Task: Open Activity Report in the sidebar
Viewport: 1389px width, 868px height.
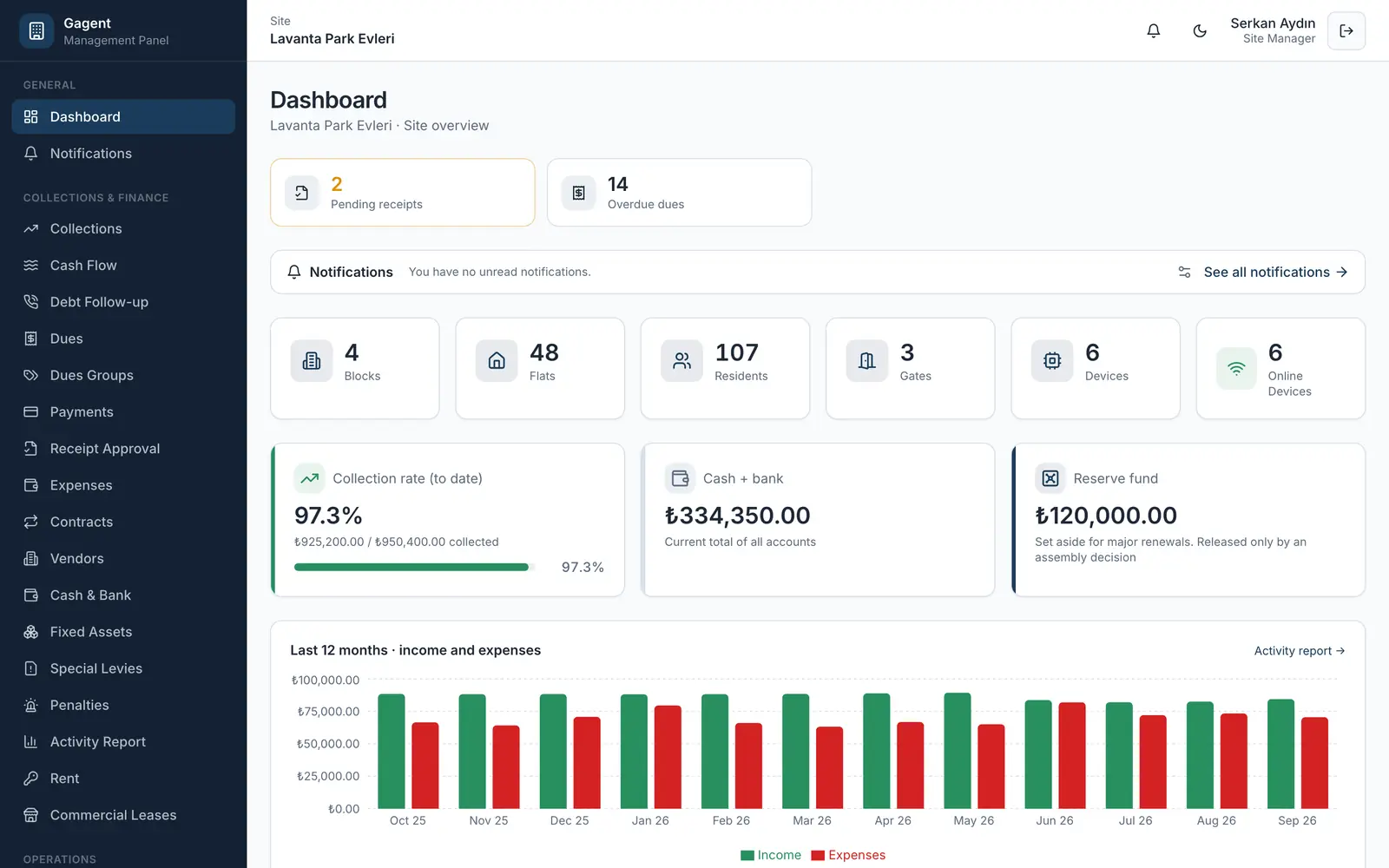Action: click(123, 742)
